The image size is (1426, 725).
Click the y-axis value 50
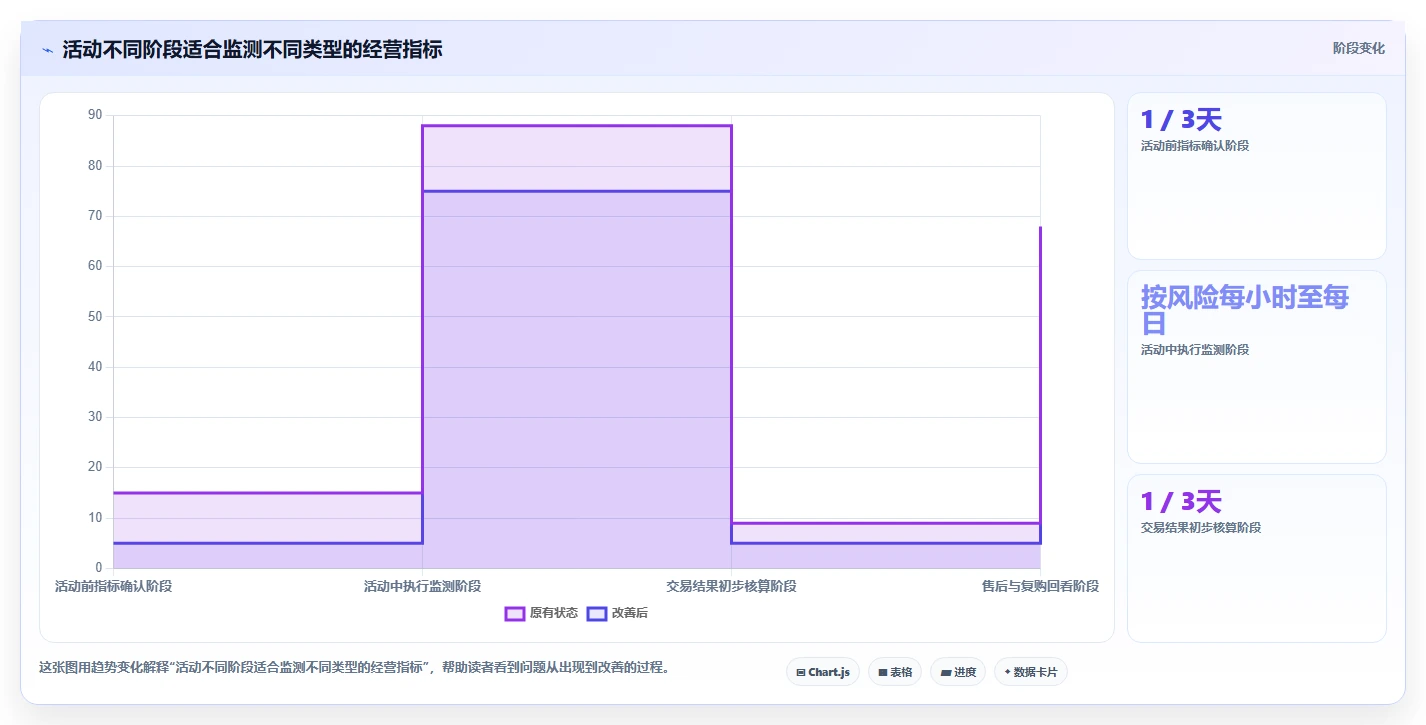tap(95, 316)
